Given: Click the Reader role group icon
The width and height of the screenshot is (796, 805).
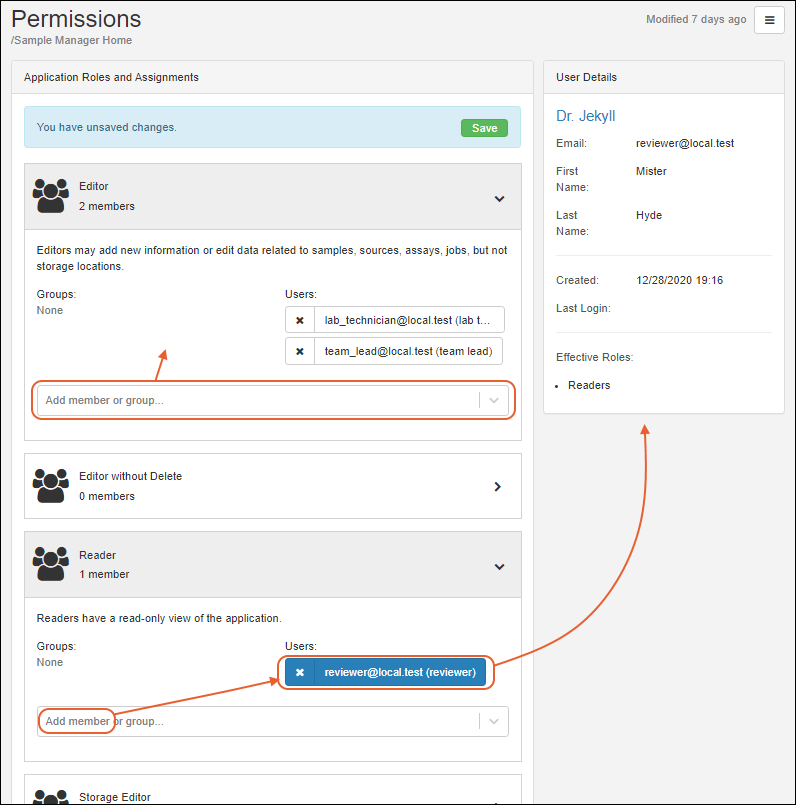Looking at the screenshot, I should (x=50, y=564).
